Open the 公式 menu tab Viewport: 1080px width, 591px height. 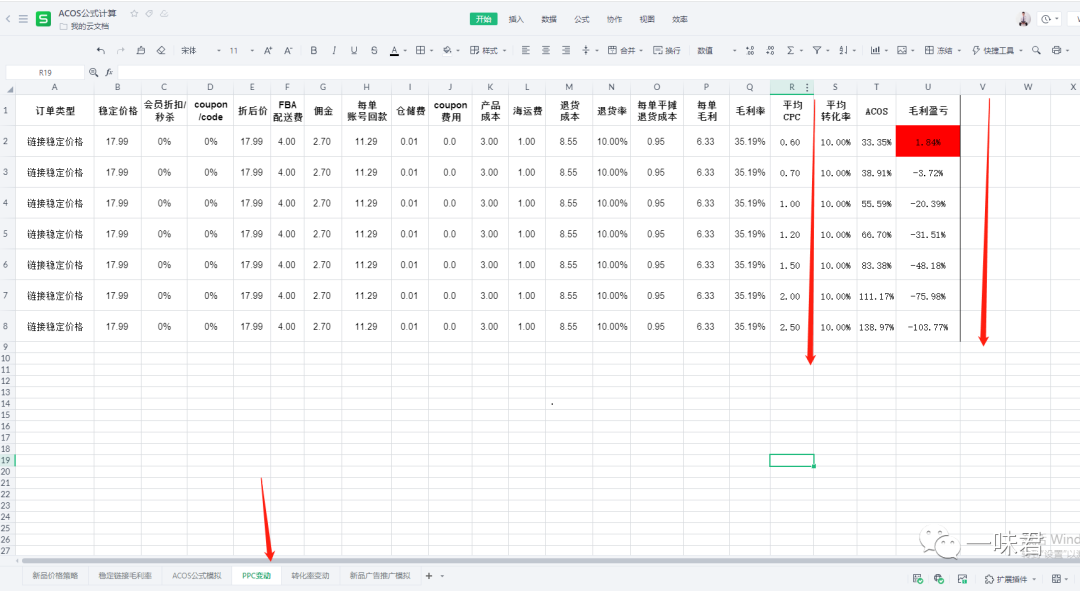(581, 19)
